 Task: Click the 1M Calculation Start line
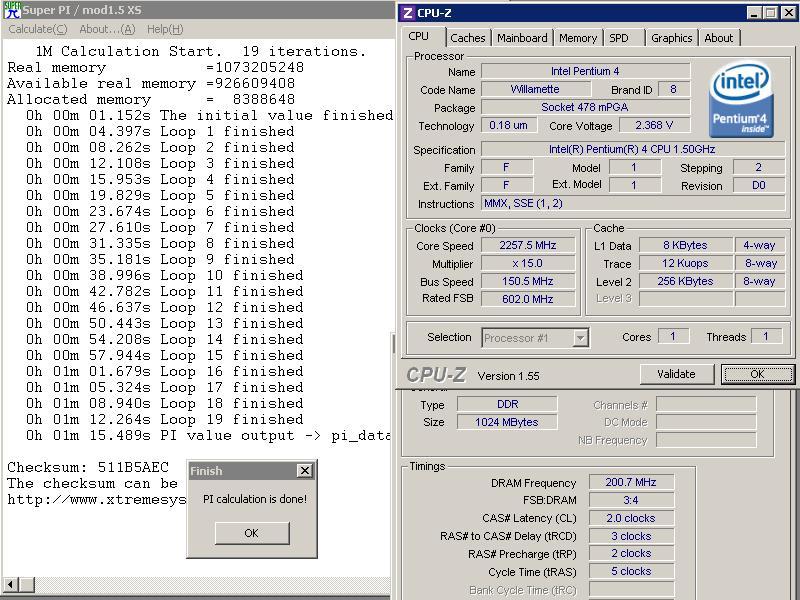coord(201,52)
